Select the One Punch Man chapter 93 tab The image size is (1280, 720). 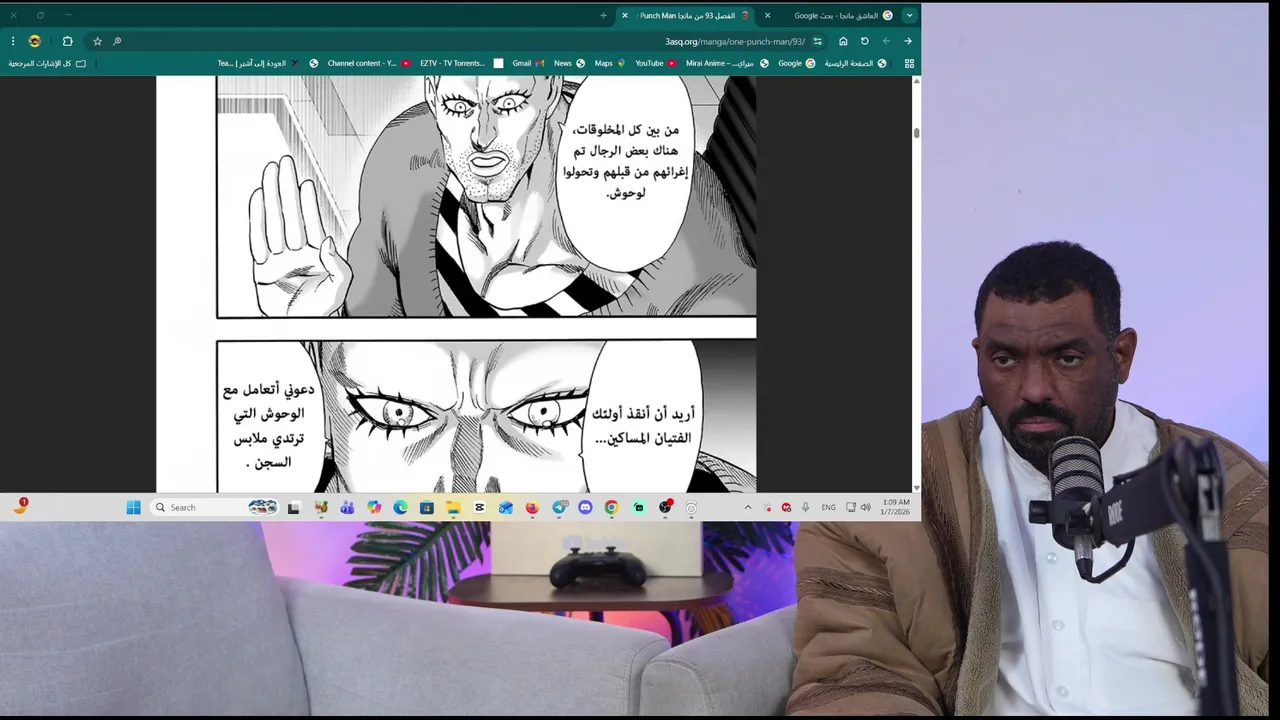point(686,15)
